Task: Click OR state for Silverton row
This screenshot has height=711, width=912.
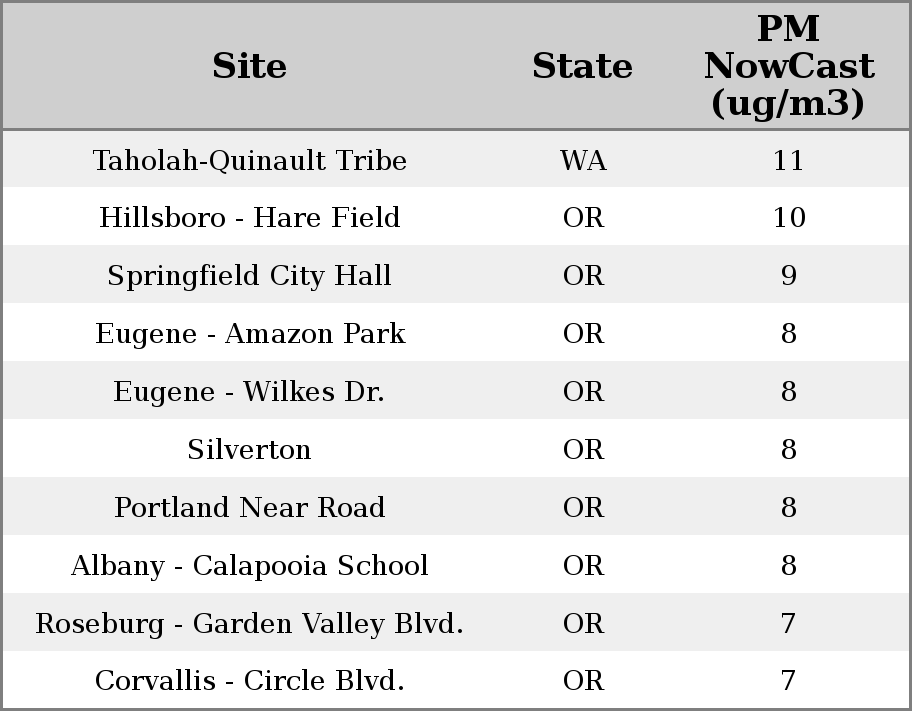Action: 583,450
